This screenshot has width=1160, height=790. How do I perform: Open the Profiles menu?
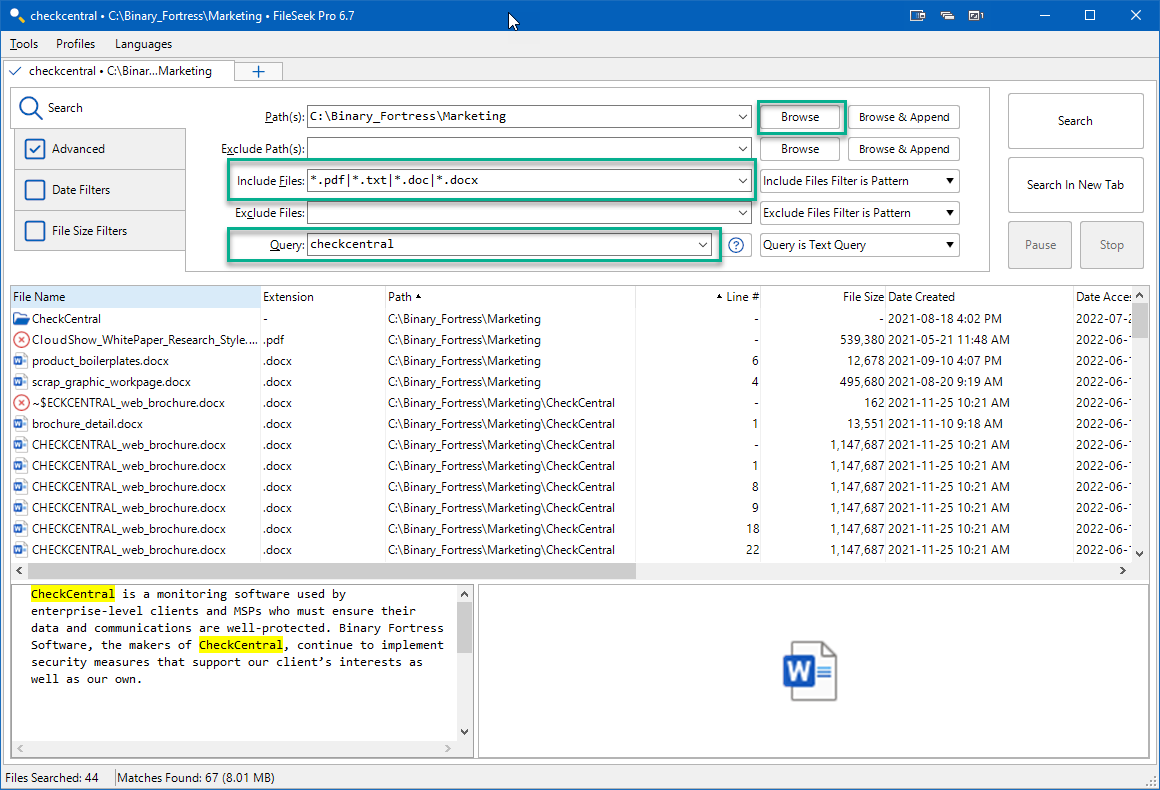(75, 44)
